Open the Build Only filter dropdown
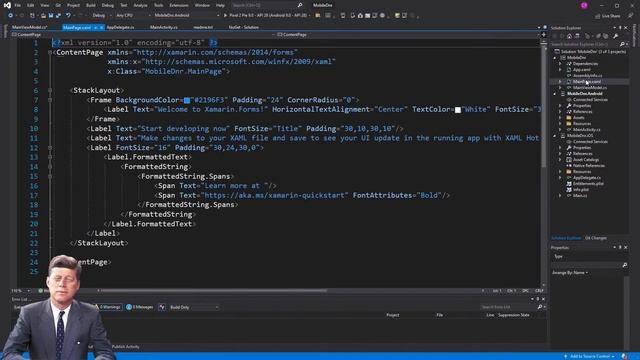This screenshot has width=640, height=360. click(194, 307)
